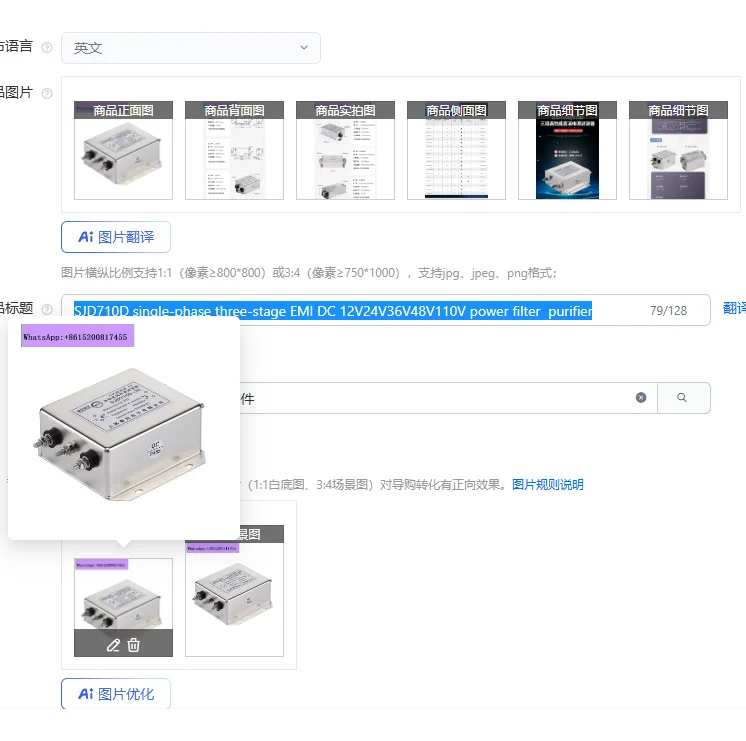The image size is (746, 741).
Task: Click the category search input field
Action: point(447,398)
